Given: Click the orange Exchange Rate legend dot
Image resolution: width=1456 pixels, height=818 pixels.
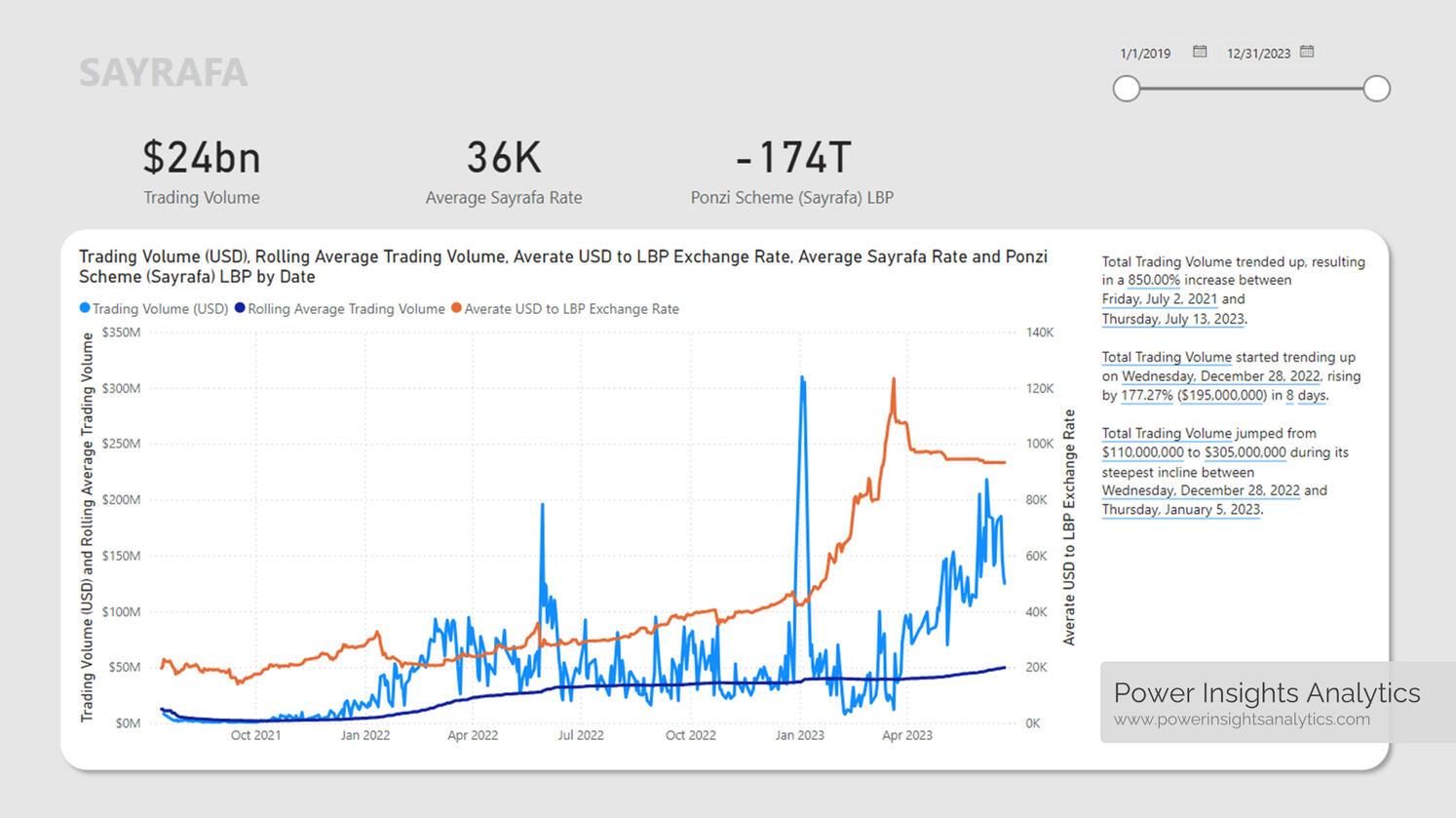Looking at the screenshot, I should [x=456, y=308].
